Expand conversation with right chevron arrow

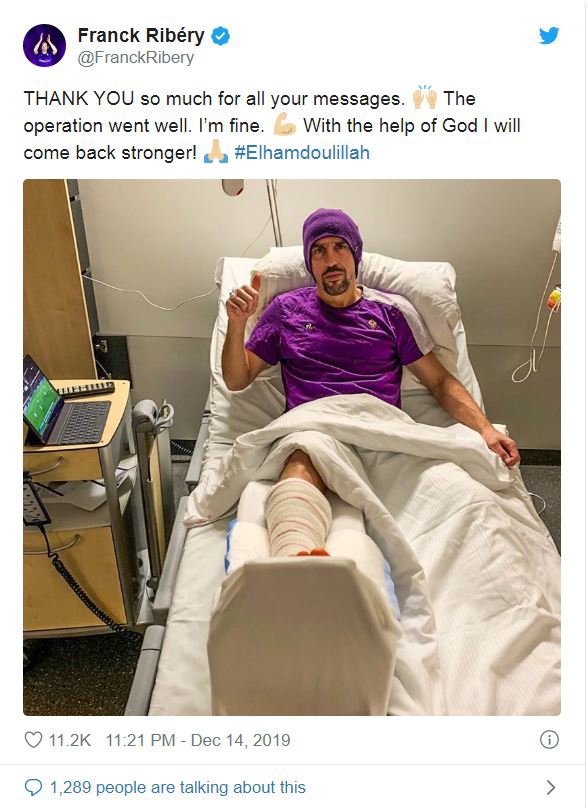point(550,787)
